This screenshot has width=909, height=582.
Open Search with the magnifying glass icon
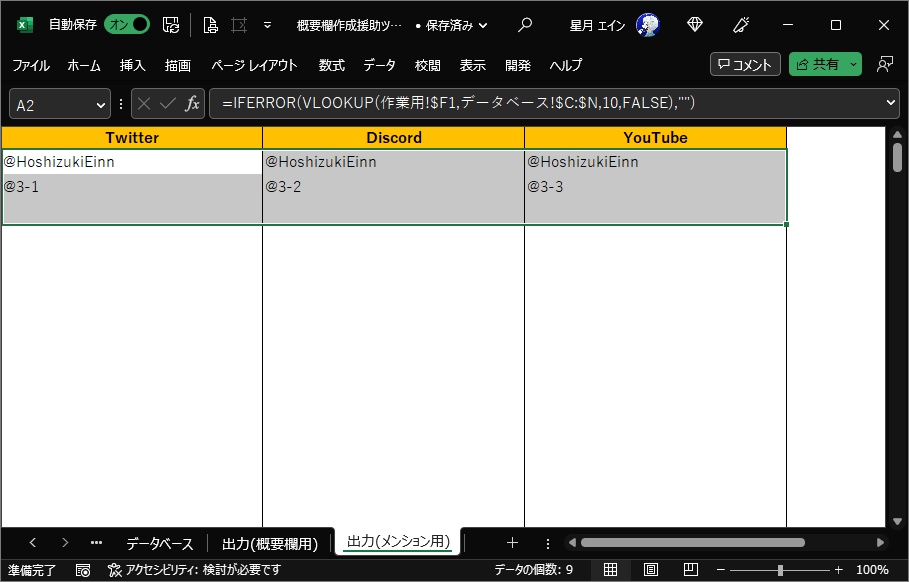[x=525, y=25]
